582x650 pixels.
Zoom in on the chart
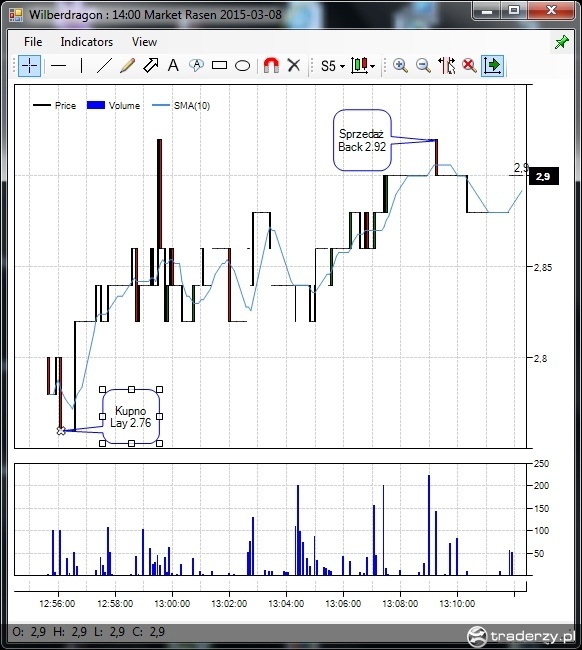(x=400, y=65)
